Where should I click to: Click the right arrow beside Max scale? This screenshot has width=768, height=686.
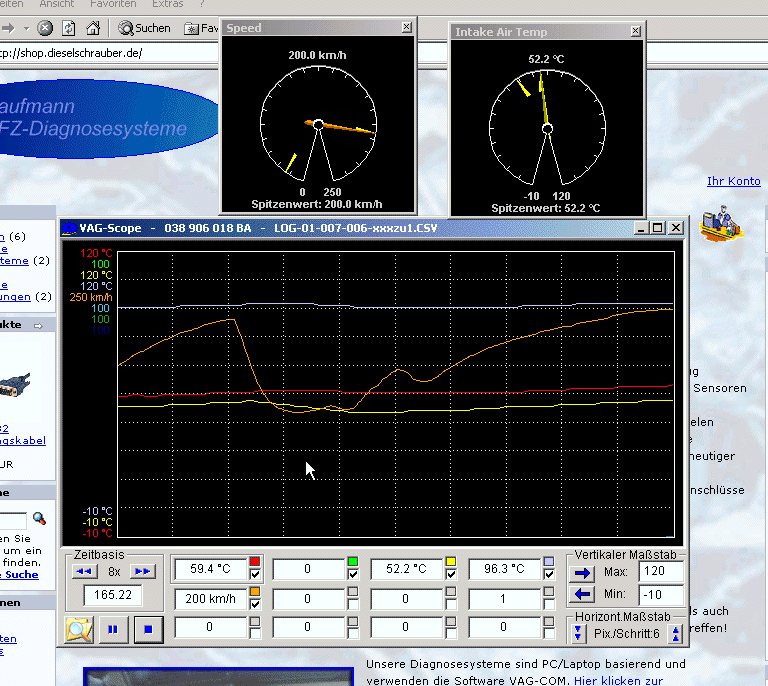click(x=582, y=573)
